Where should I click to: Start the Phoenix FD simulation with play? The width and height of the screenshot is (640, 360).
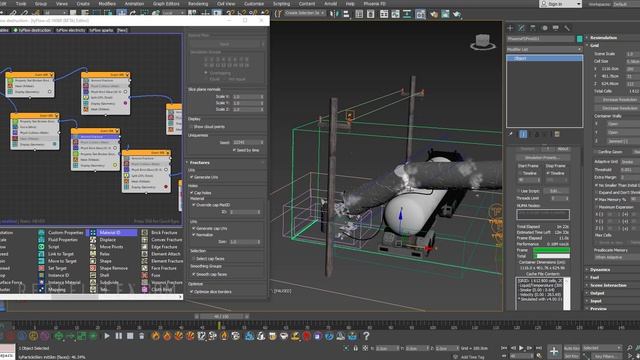pos(107,336)
